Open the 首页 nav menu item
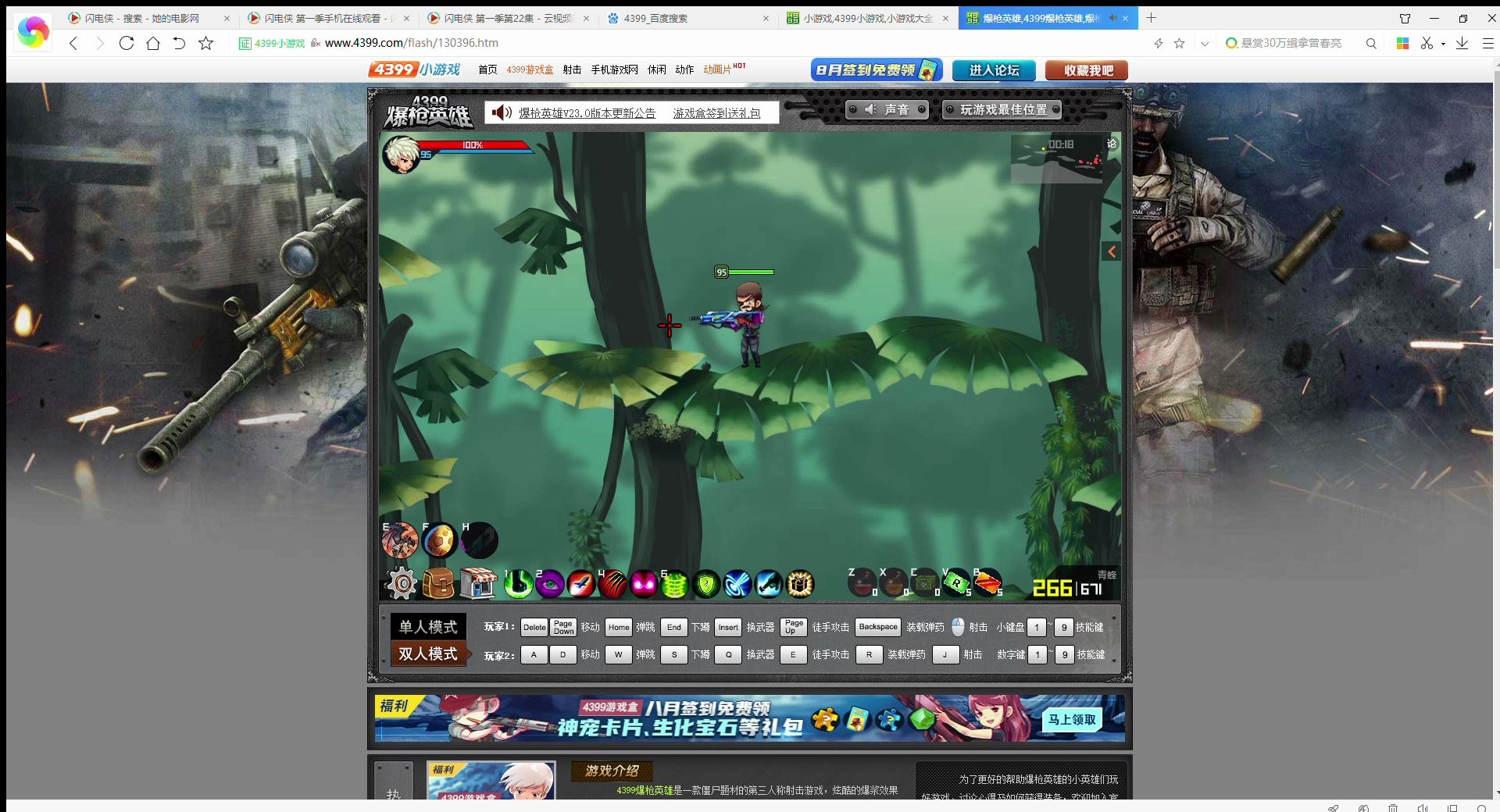Viewport: 1500px width, 812px height. tap(487, 69)
